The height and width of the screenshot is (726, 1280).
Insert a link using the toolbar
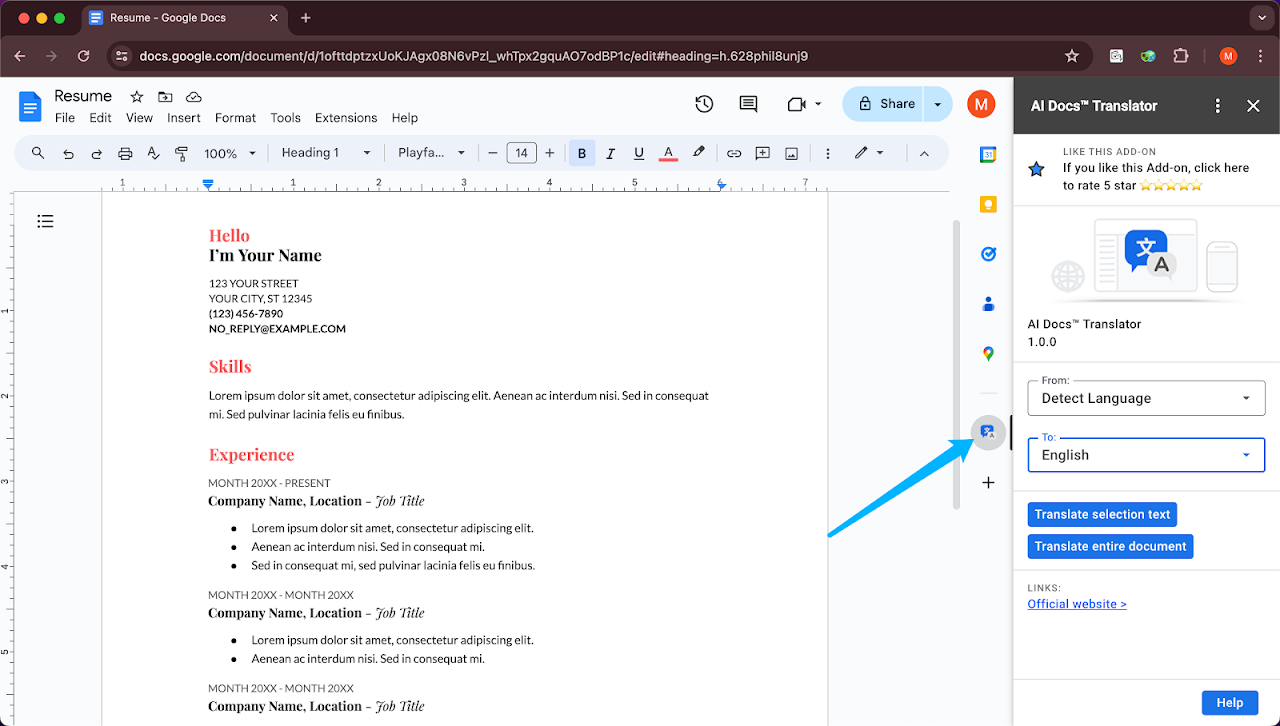(734, 153)
